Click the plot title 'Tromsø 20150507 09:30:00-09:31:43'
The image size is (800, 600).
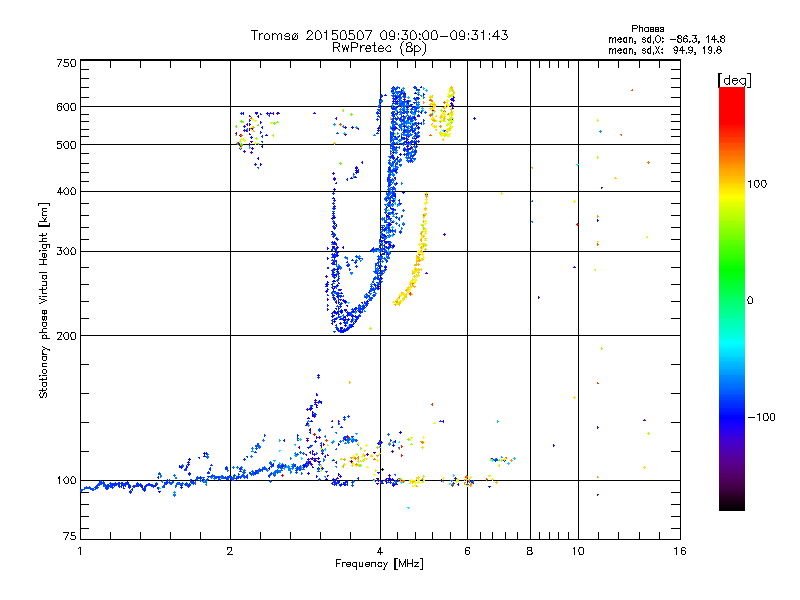point(380,36)
